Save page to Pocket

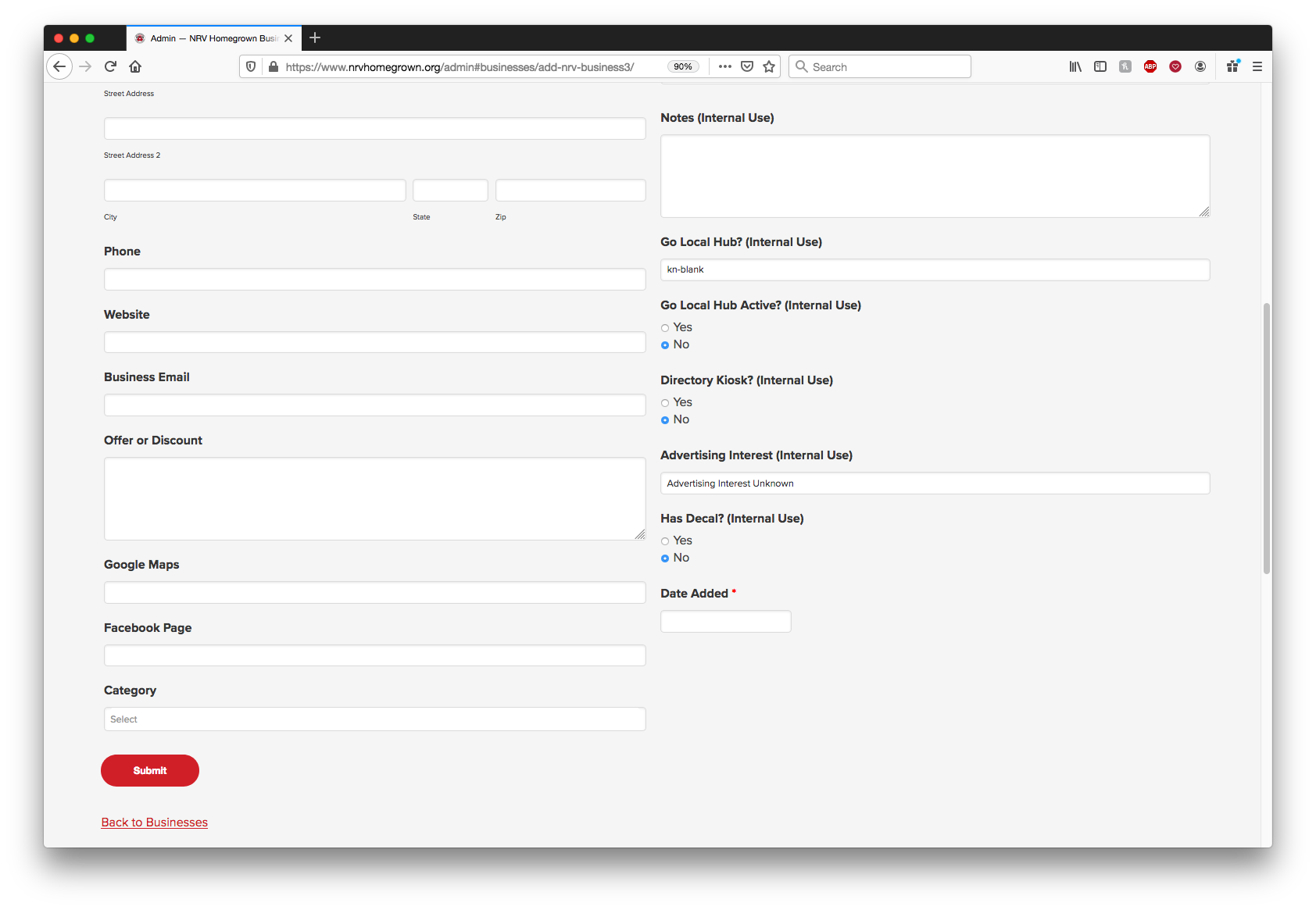[747, 66]
